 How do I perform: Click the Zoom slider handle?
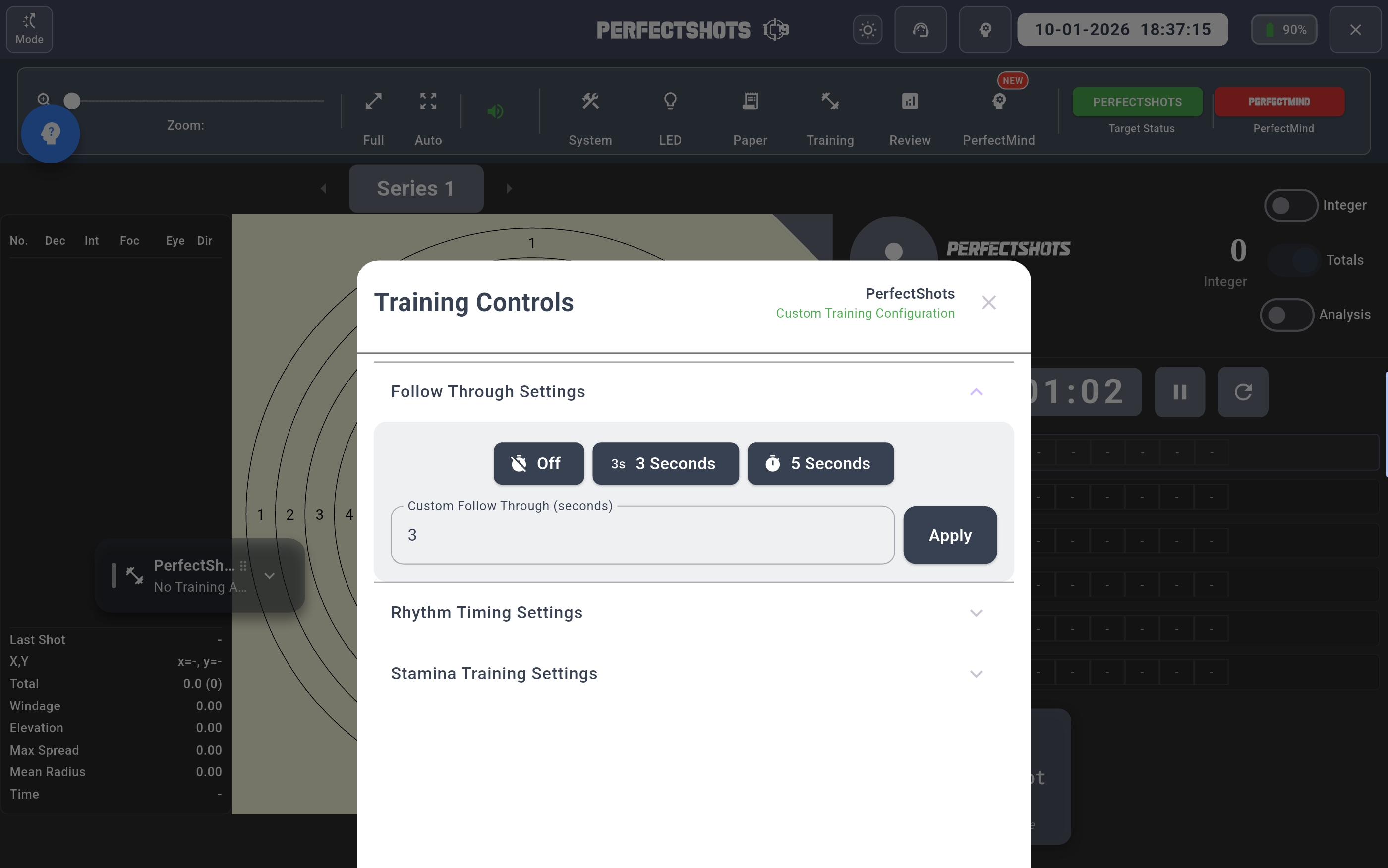click(x=72, y=101)
